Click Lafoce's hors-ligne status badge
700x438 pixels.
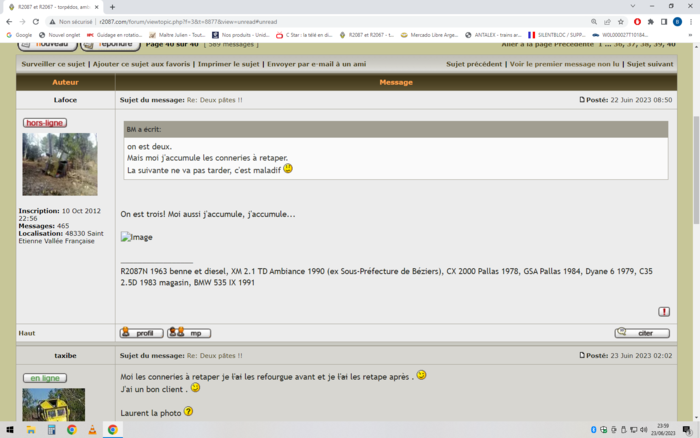tap(45, 123)
